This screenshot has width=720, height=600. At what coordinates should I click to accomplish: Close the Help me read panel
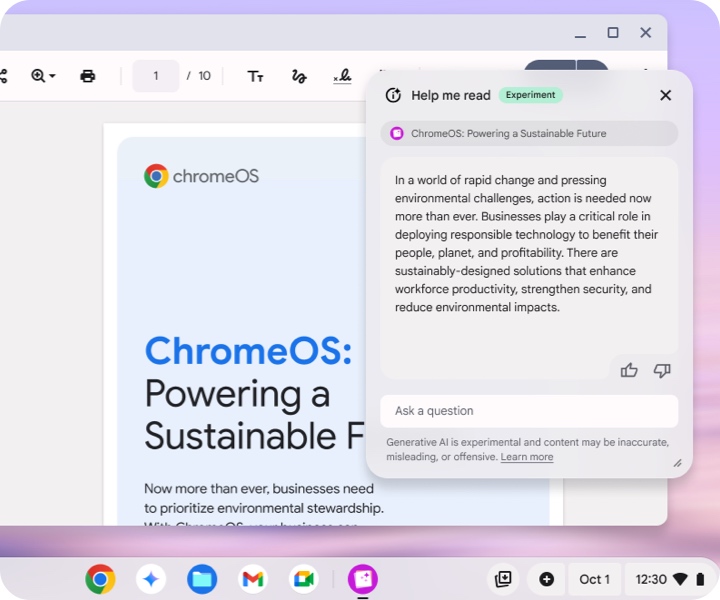[x=665, y=95]
